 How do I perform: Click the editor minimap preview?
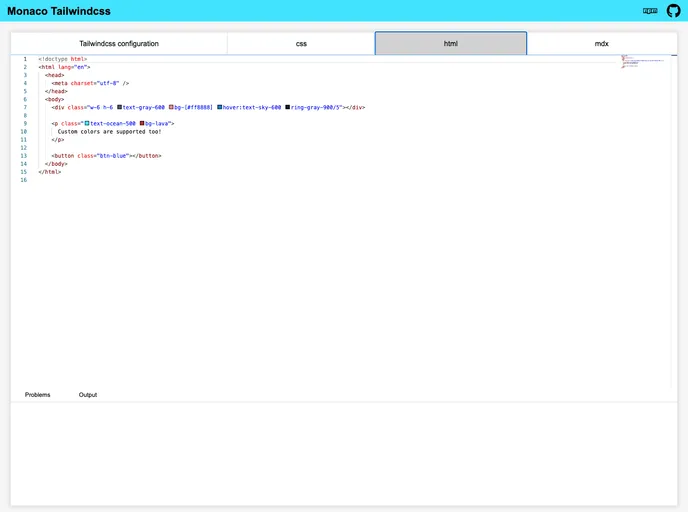tap(643, 61)
